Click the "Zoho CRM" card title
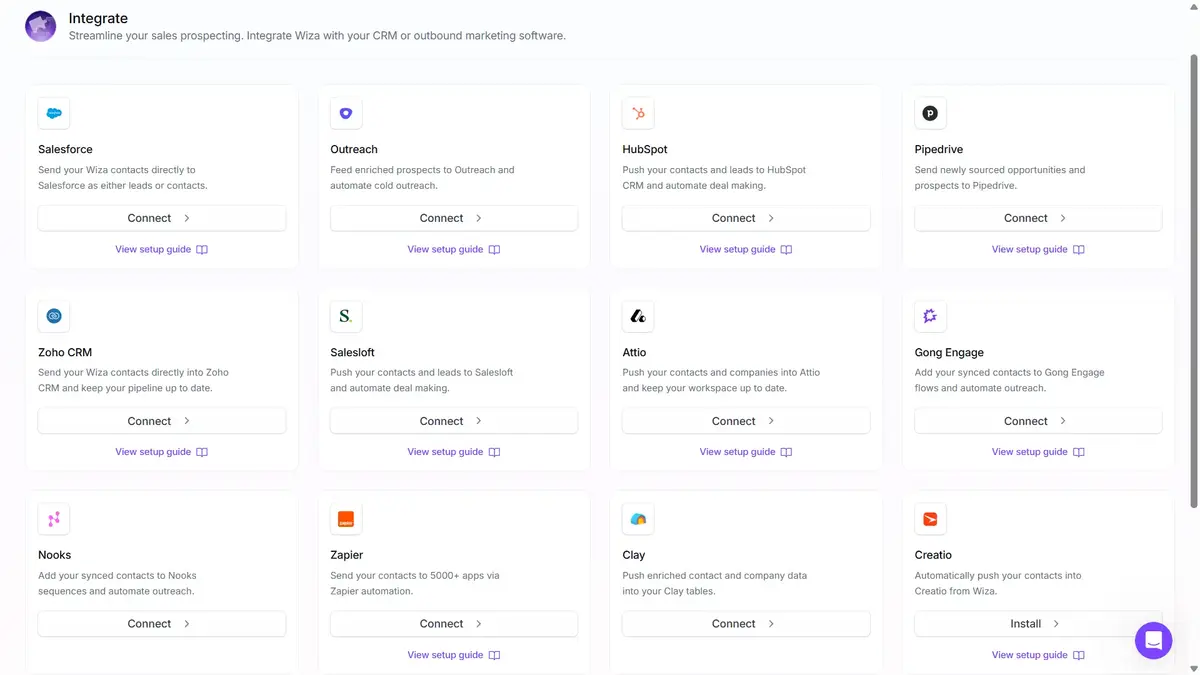 click(65, 352)
